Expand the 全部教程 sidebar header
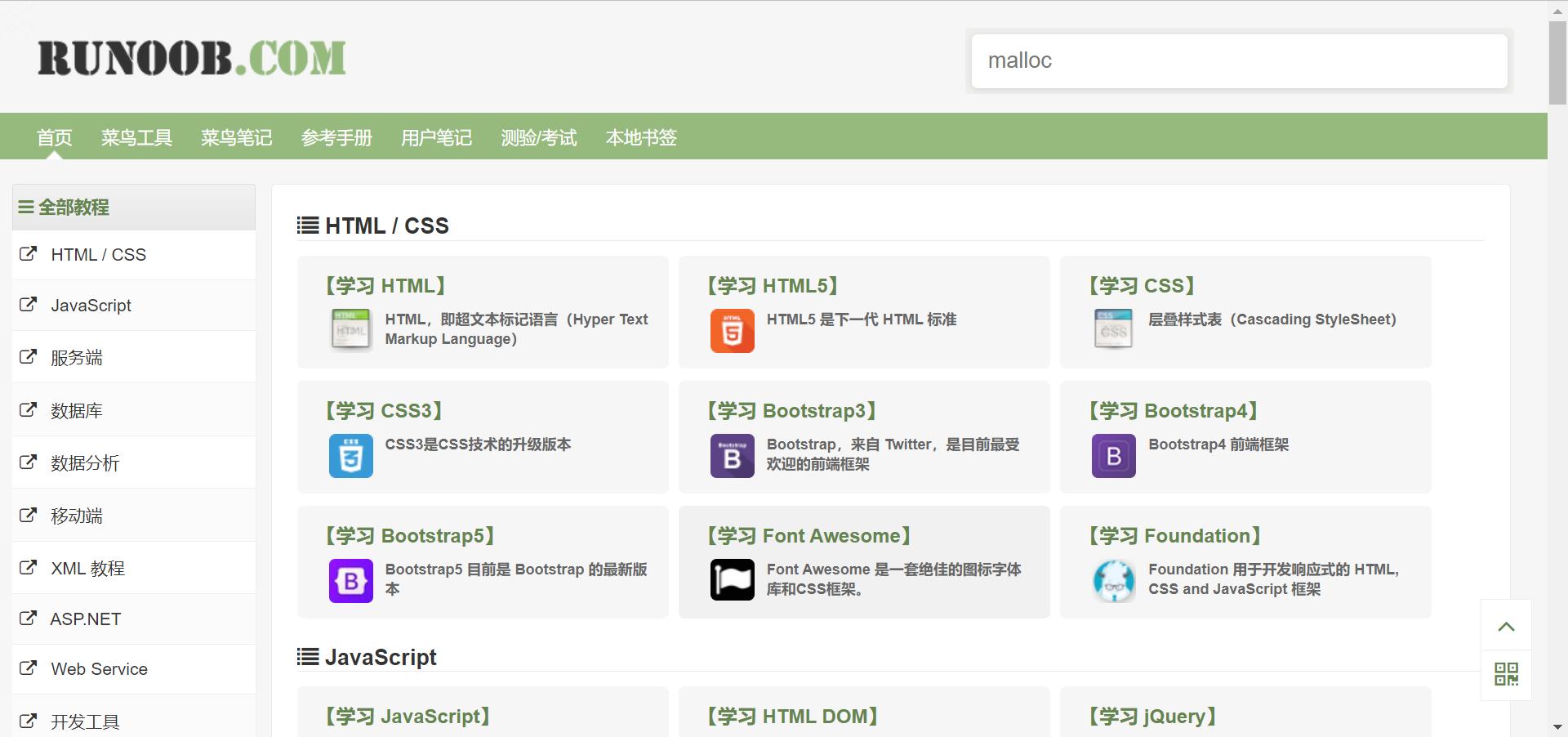1568x737 pixels. (x=73, y=208)
